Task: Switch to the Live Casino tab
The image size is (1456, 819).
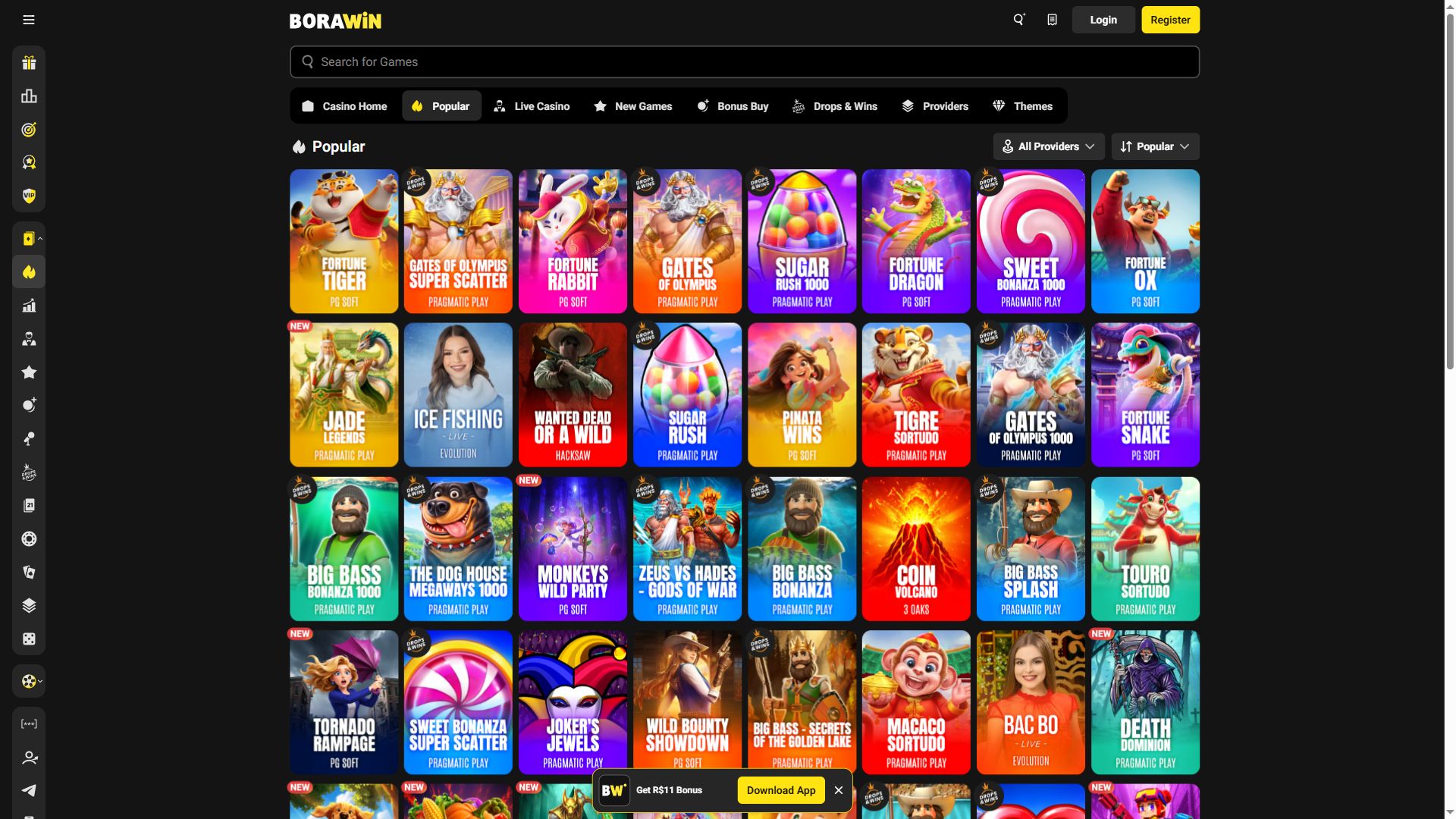Action: pyautogui.click(x=532, y=106)
